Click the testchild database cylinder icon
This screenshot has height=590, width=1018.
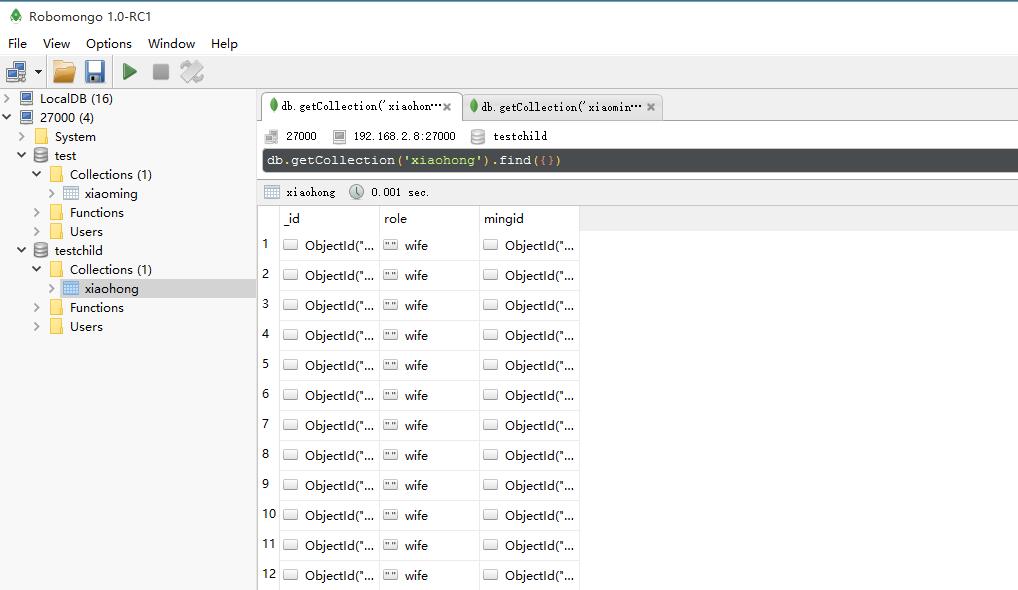click(x=41, y=250)
